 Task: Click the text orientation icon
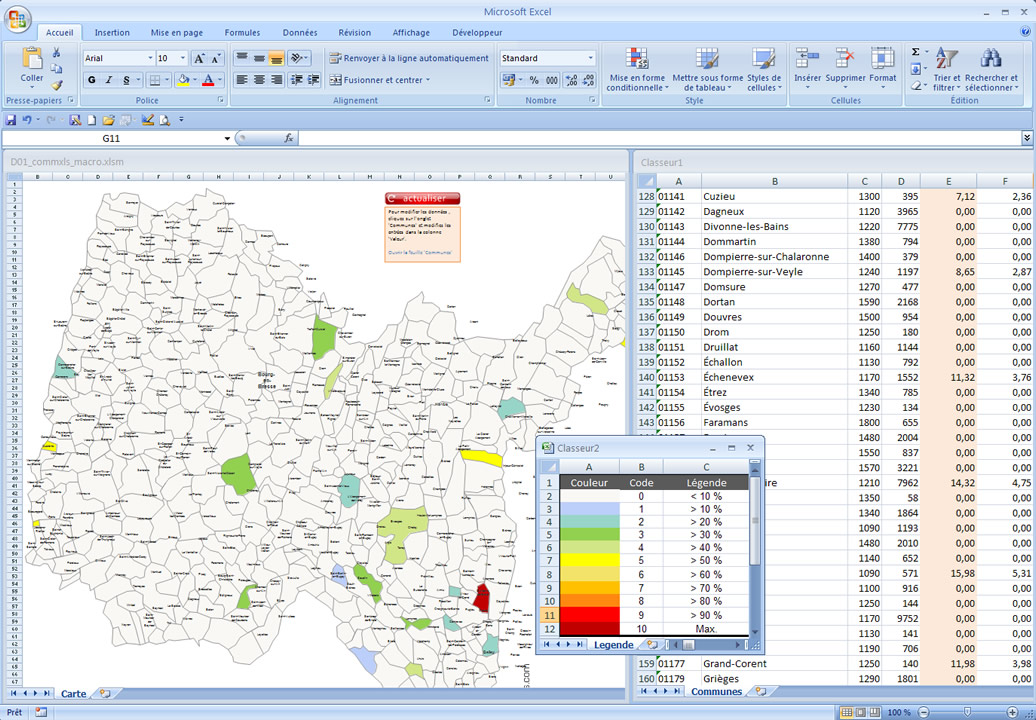[297, 58]
